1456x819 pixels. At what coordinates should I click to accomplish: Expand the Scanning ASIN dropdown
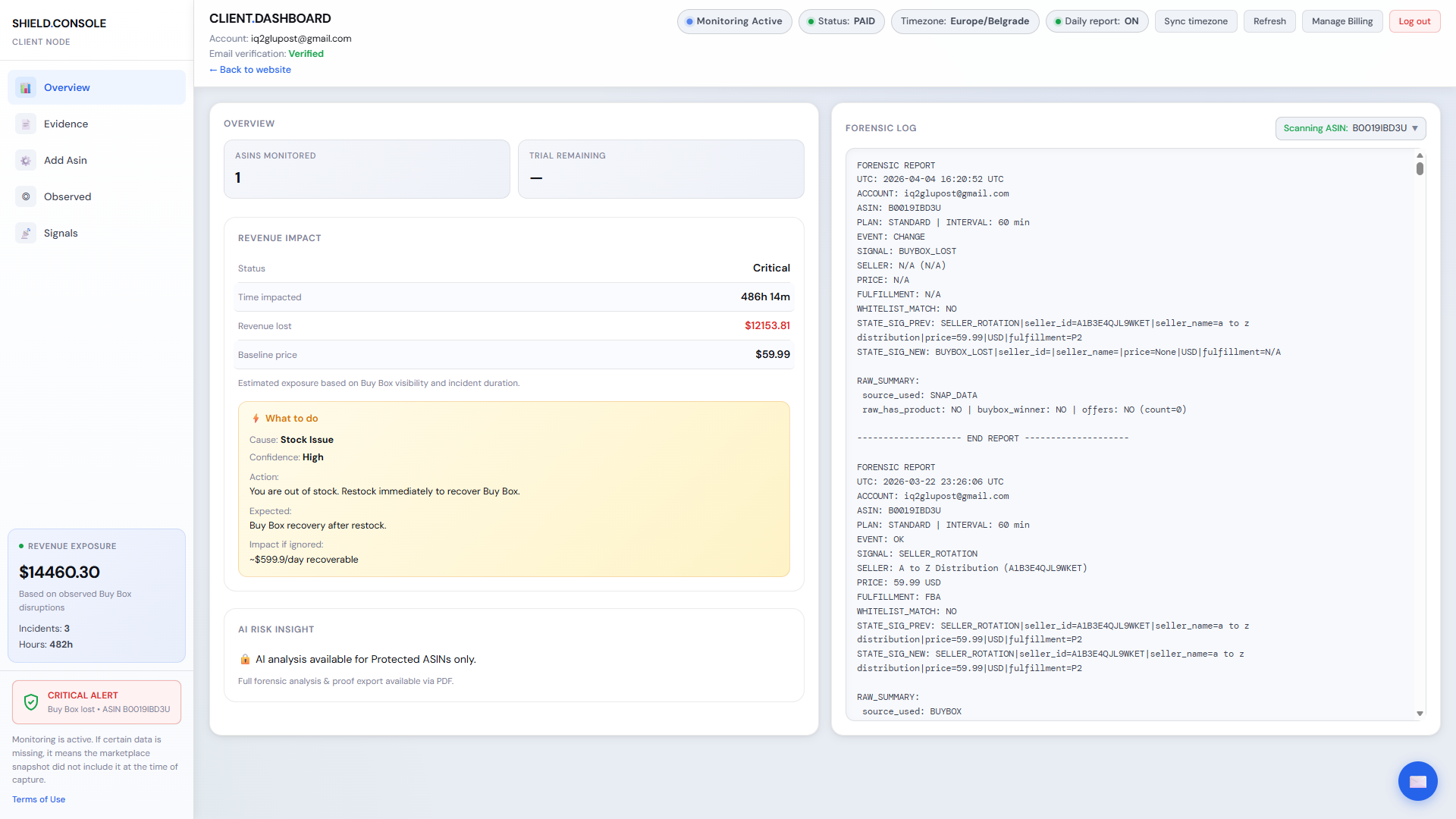(x=1350, y=128)
